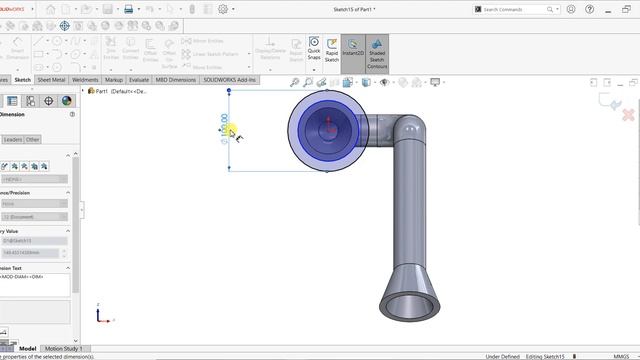This screenshot has width=640, height=360.
Task: Click the View Settings monitor icon
Action: pyautogui.click(x=435, y=82)
